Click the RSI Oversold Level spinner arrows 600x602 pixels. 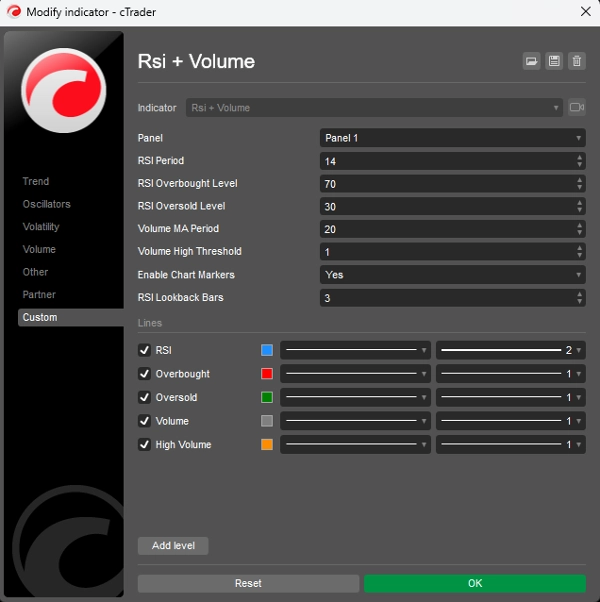click(x=580, y=206)
